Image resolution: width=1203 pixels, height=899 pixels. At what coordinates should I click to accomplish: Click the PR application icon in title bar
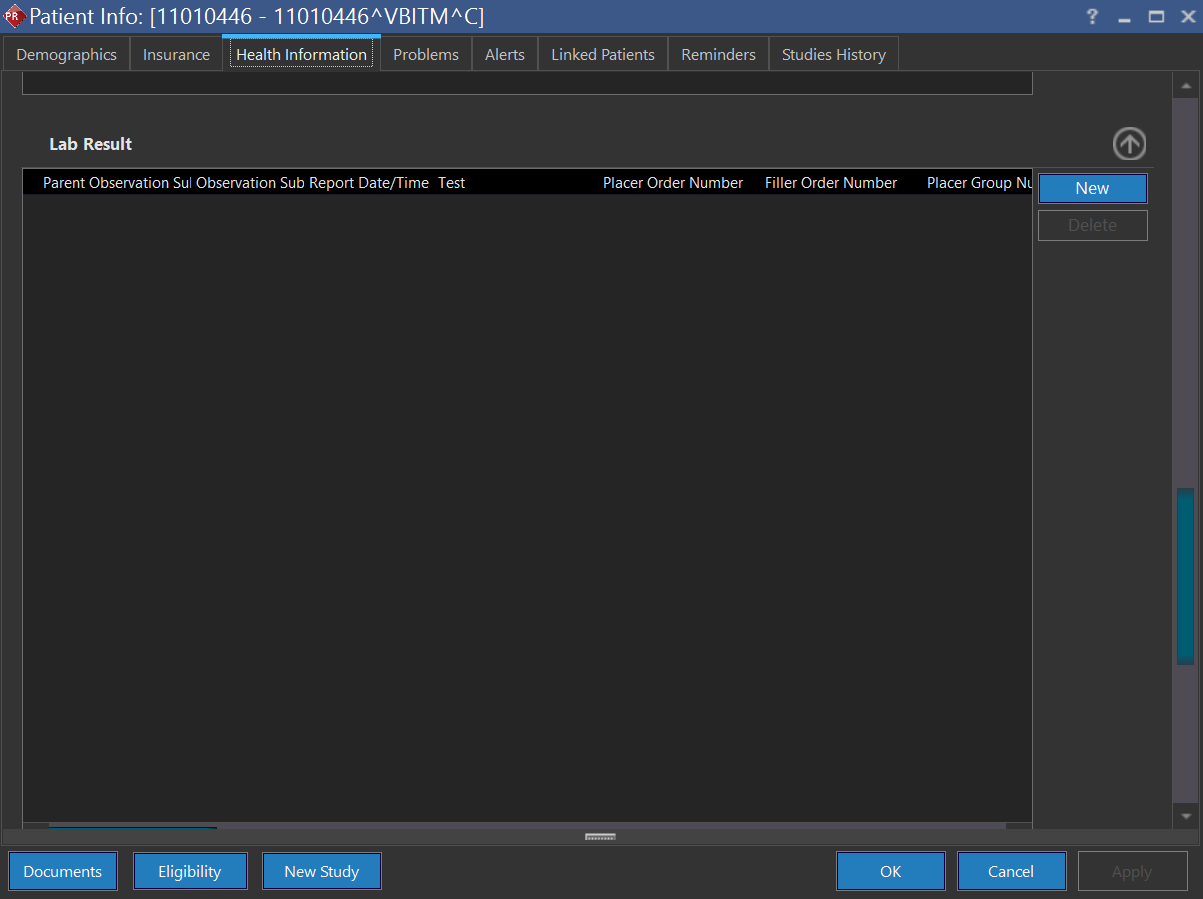pyautogui.click(x=14, y=17)
